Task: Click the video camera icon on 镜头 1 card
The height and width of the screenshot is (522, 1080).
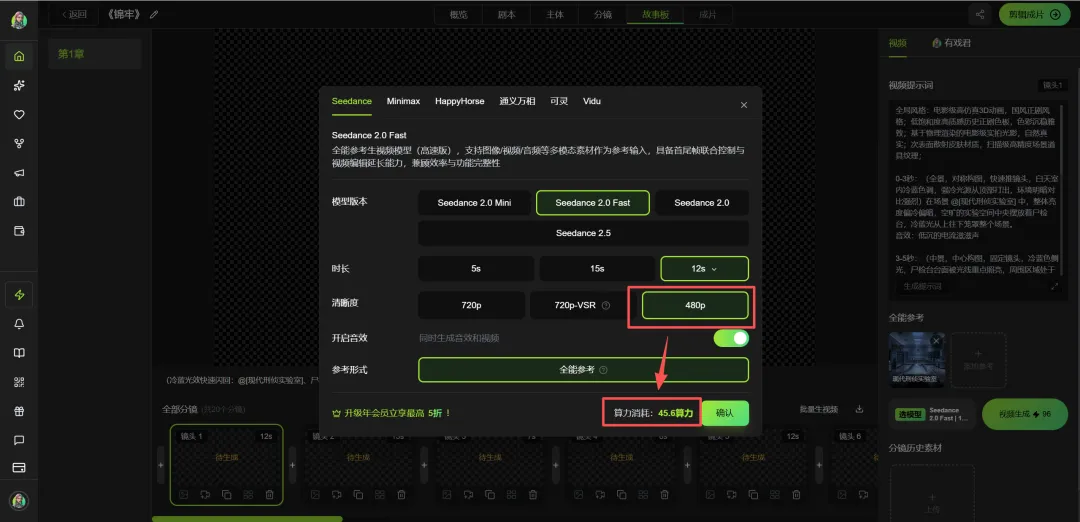Action: coord(205,494)
